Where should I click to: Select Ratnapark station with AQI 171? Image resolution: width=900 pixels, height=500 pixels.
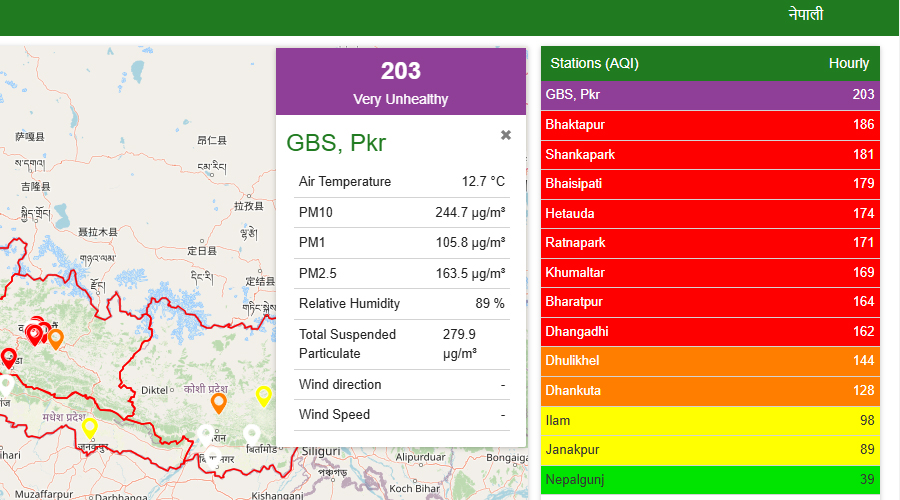710,243
